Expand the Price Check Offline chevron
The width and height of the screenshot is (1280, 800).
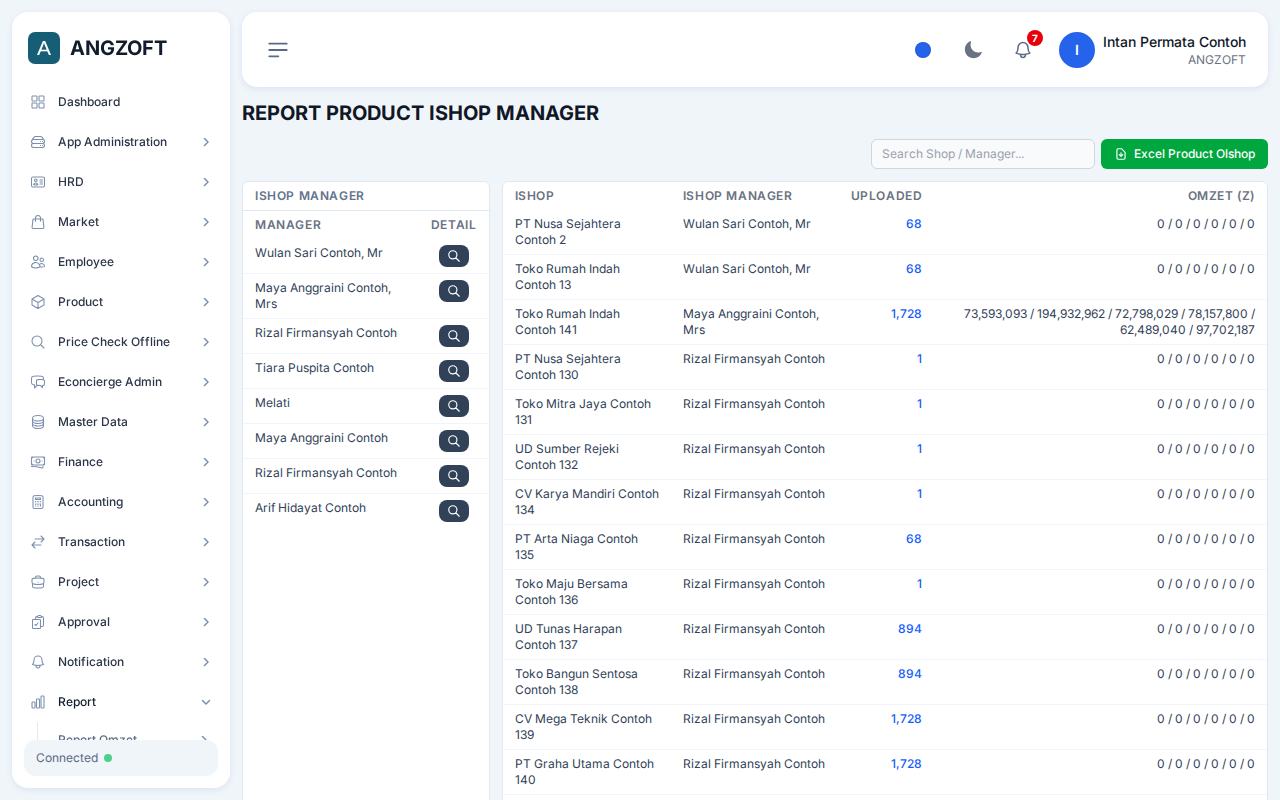[206, 342]
